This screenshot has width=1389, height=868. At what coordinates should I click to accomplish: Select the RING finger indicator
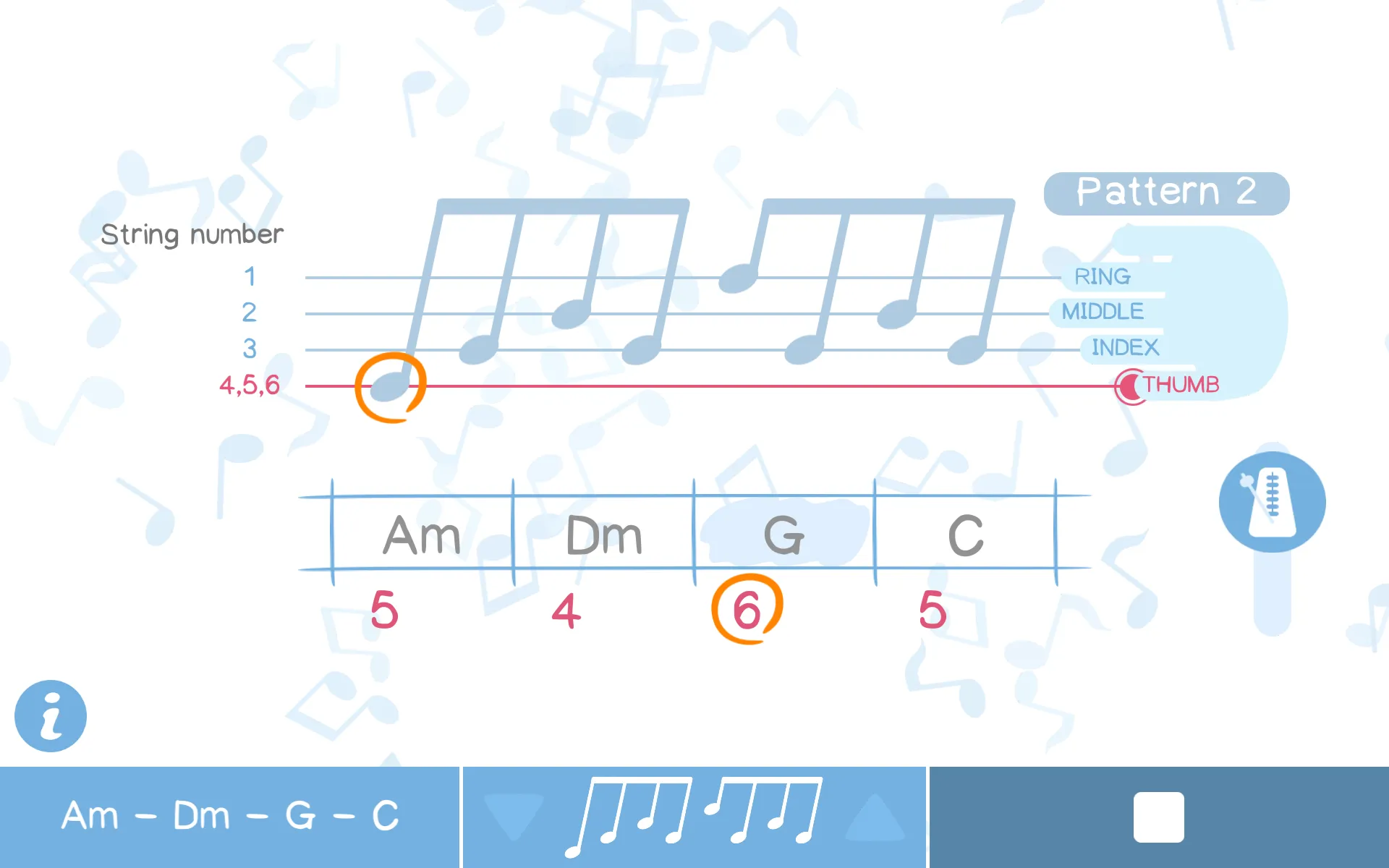click(1100, 276)
